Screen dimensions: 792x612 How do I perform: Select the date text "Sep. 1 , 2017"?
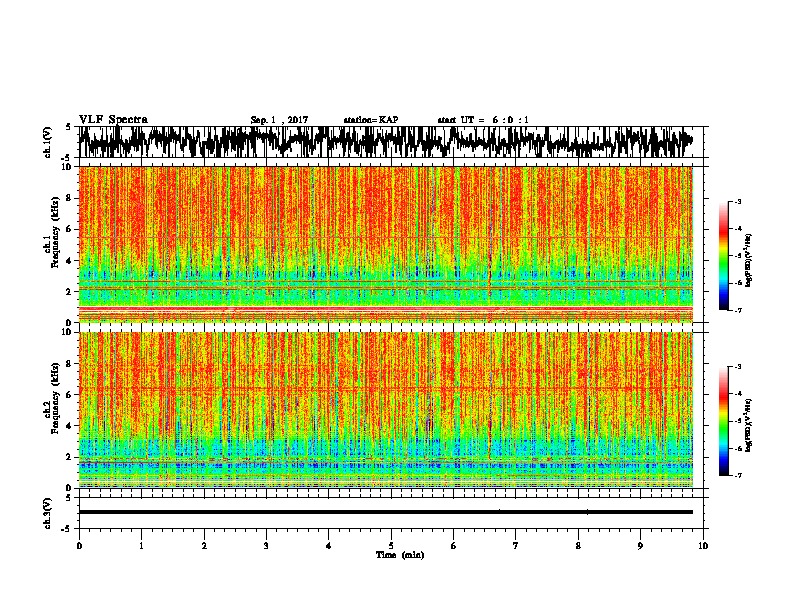279,120
